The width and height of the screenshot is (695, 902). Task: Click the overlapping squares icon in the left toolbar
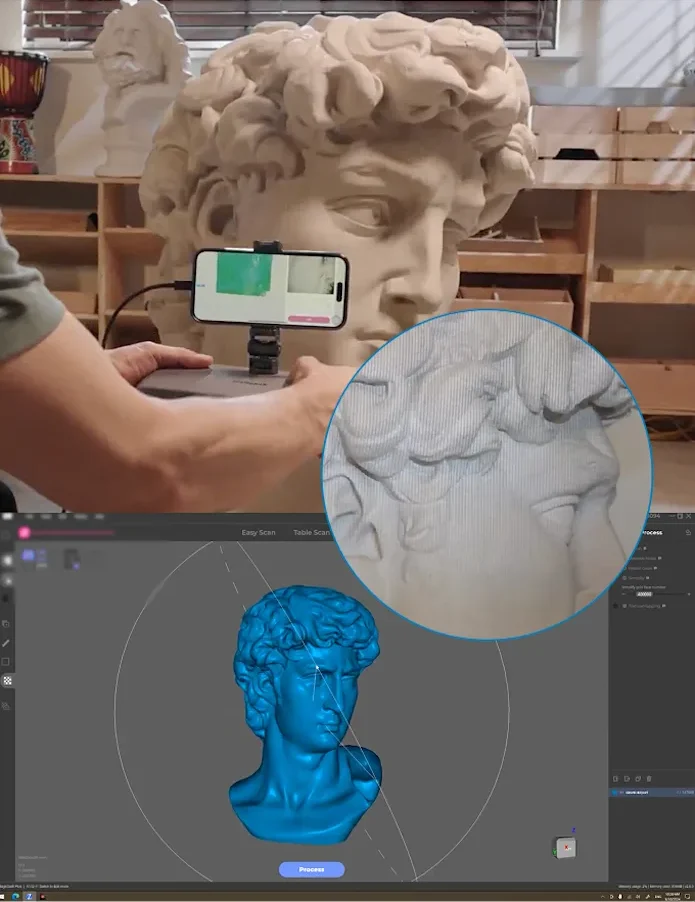pos(6,624)
